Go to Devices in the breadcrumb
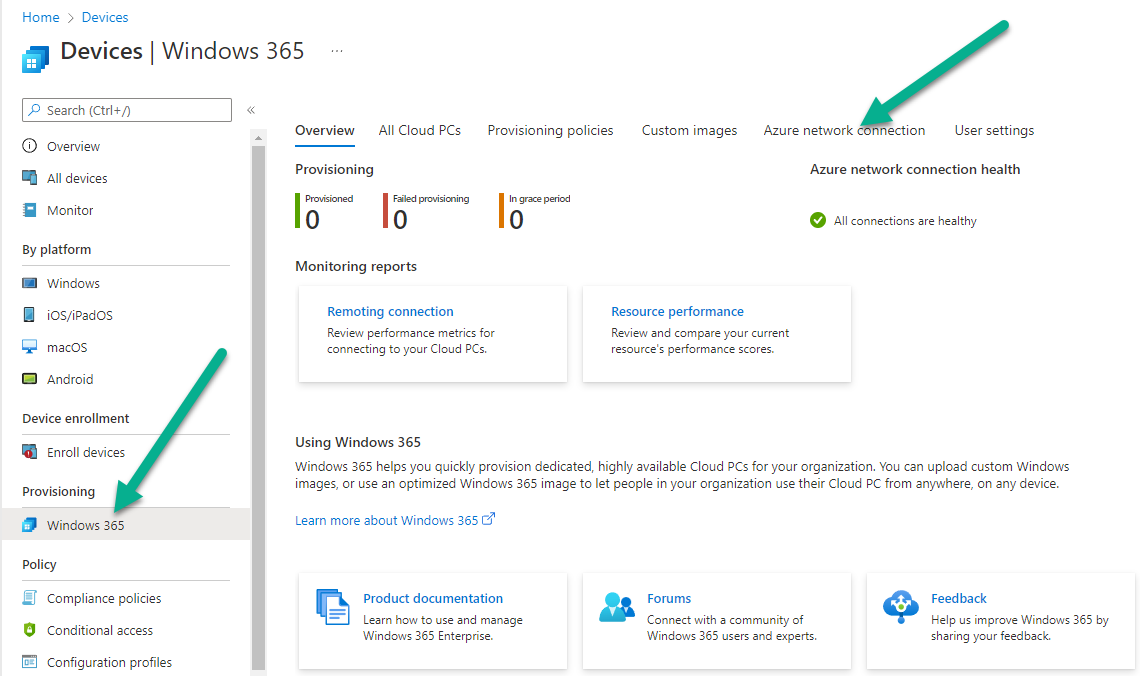 pos(105,17)
